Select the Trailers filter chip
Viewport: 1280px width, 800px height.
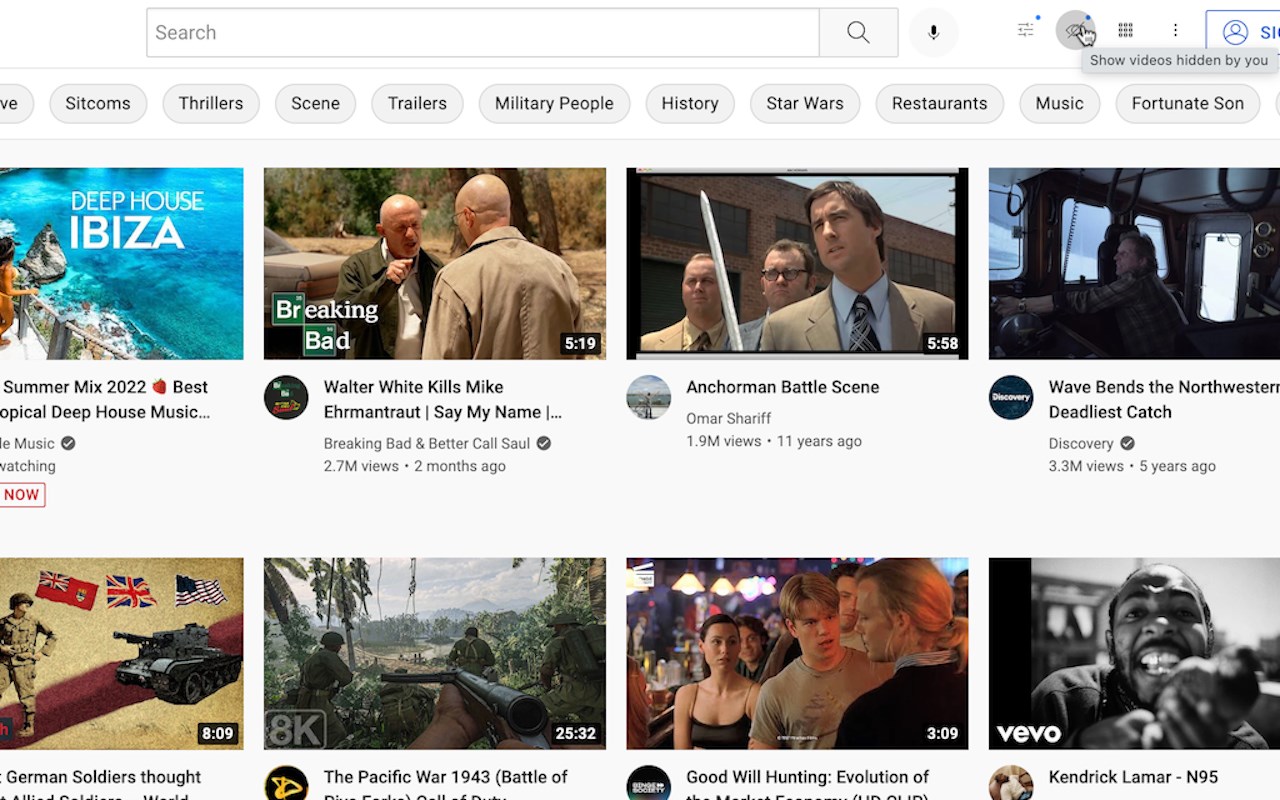click(417, 103)
